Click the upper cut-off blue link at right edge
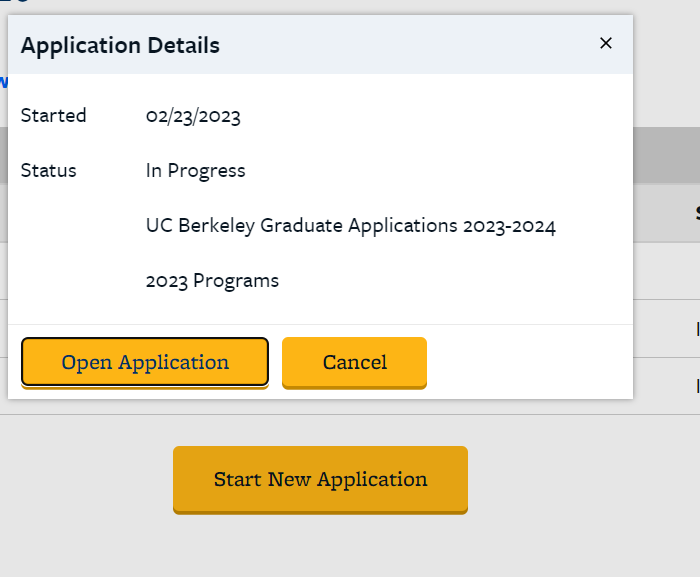Image resolution: width=700 pixels, height=577 pixels. pos(696,328)
